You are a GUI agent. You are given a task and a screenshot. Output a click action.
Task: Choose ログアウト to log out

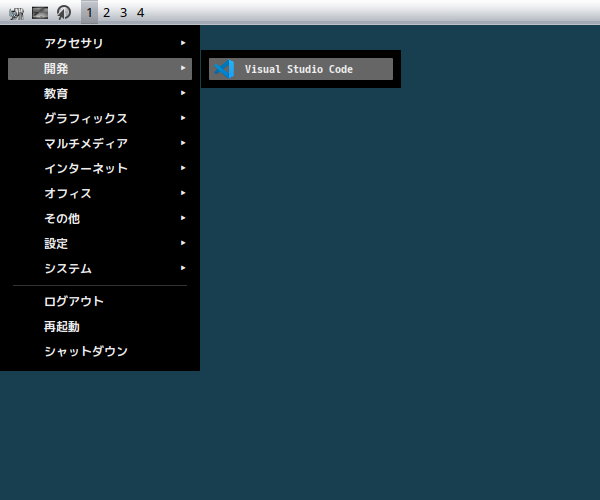(100, 301)
